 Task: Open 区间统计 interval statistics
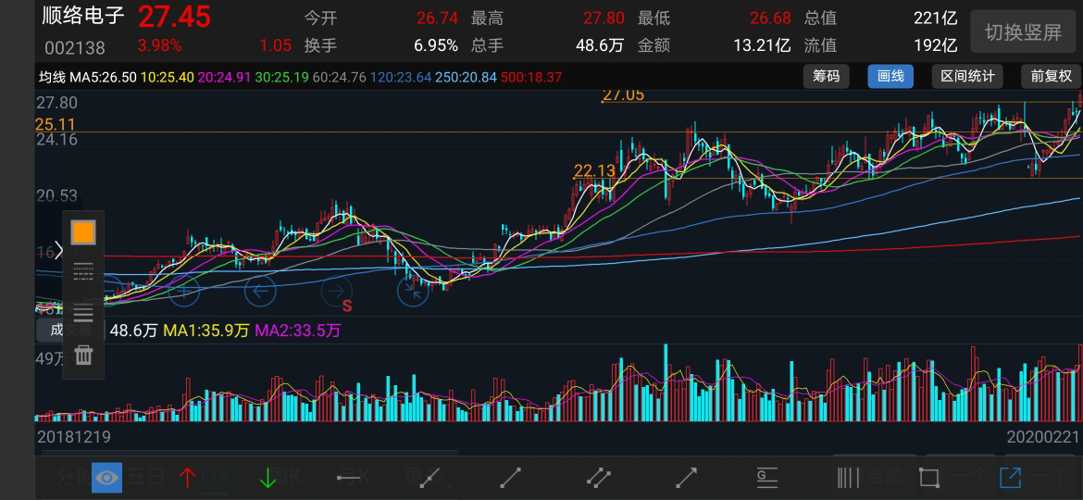click(x=966, y=76)
